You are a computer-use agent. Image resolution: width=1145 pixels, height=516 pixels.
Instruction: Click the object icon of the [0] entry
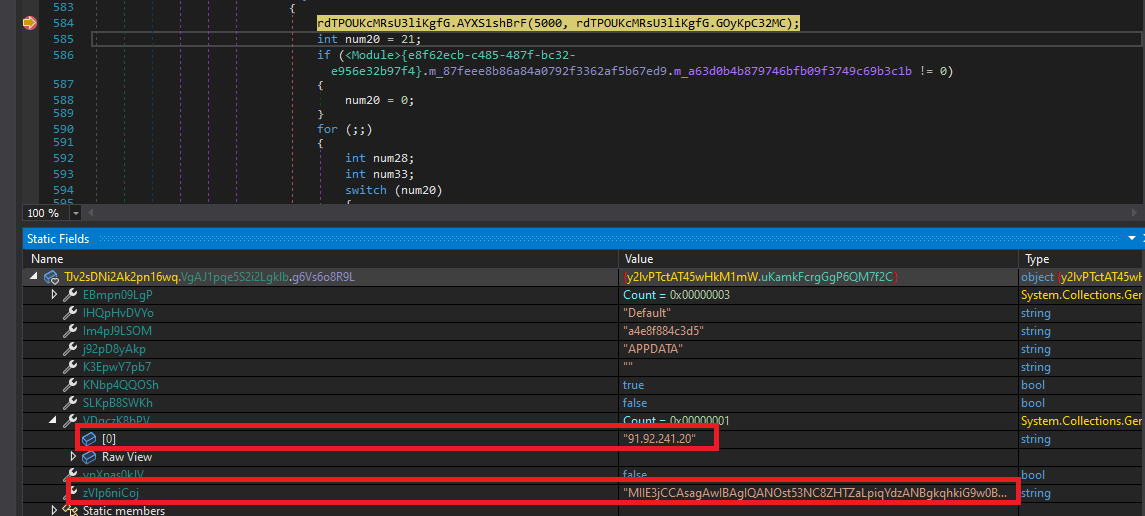click(88, 439)
